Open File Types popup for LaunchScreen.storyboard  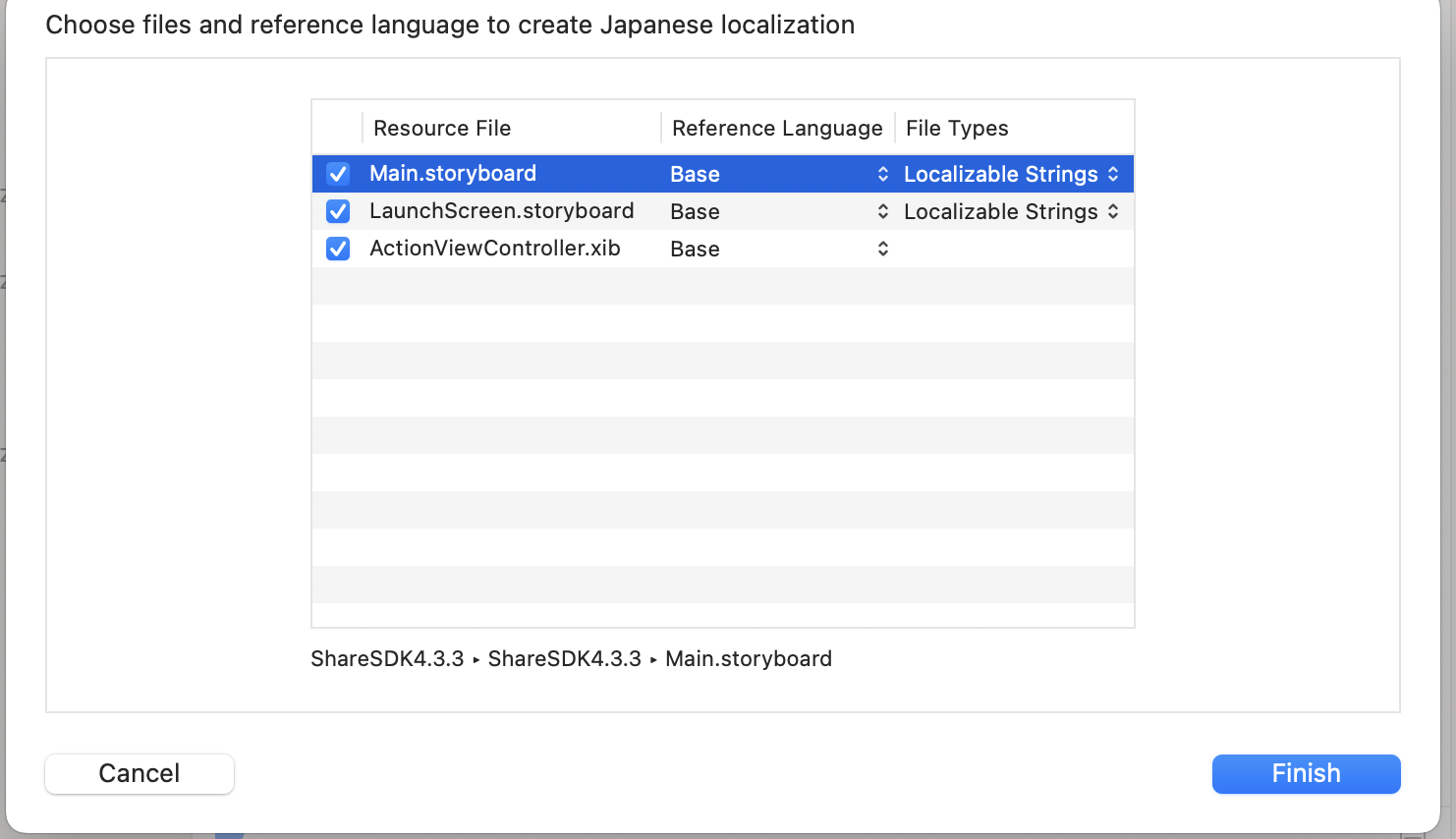1011,211
